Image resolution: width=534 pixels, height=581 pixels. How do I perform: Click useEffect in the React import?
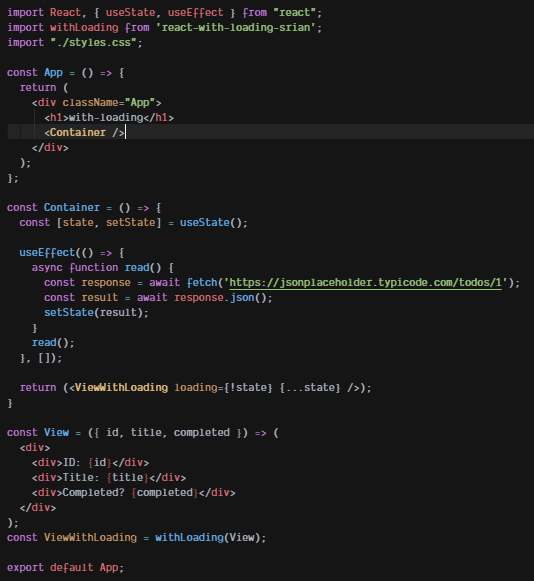click(195, 12)
